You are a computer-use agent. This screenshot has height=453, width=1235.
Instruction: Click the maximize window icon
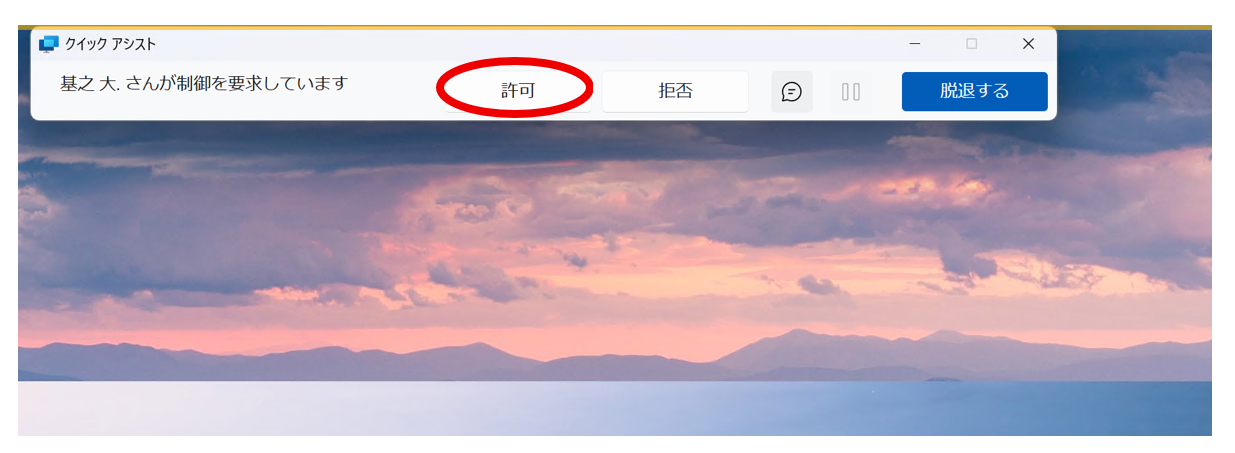[x=971, y=44]
